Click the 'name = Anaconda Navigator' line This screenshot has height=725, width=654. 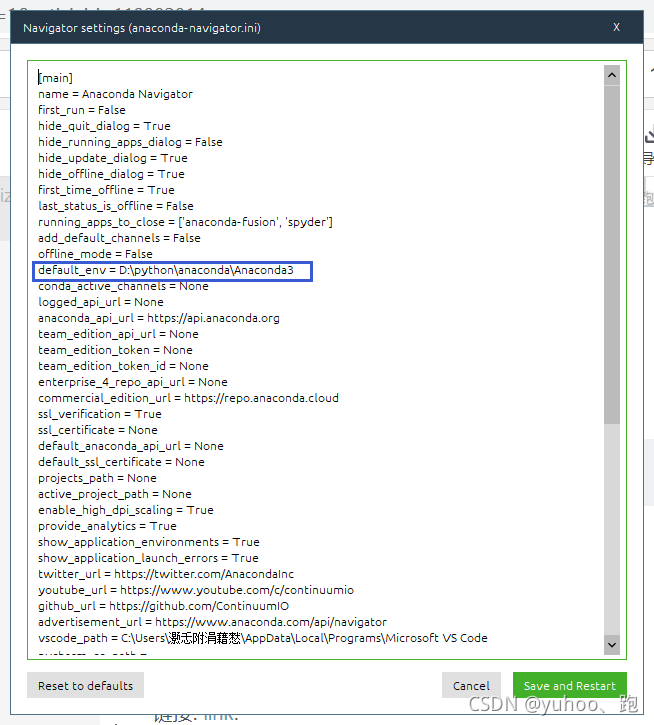click(115, 94)
